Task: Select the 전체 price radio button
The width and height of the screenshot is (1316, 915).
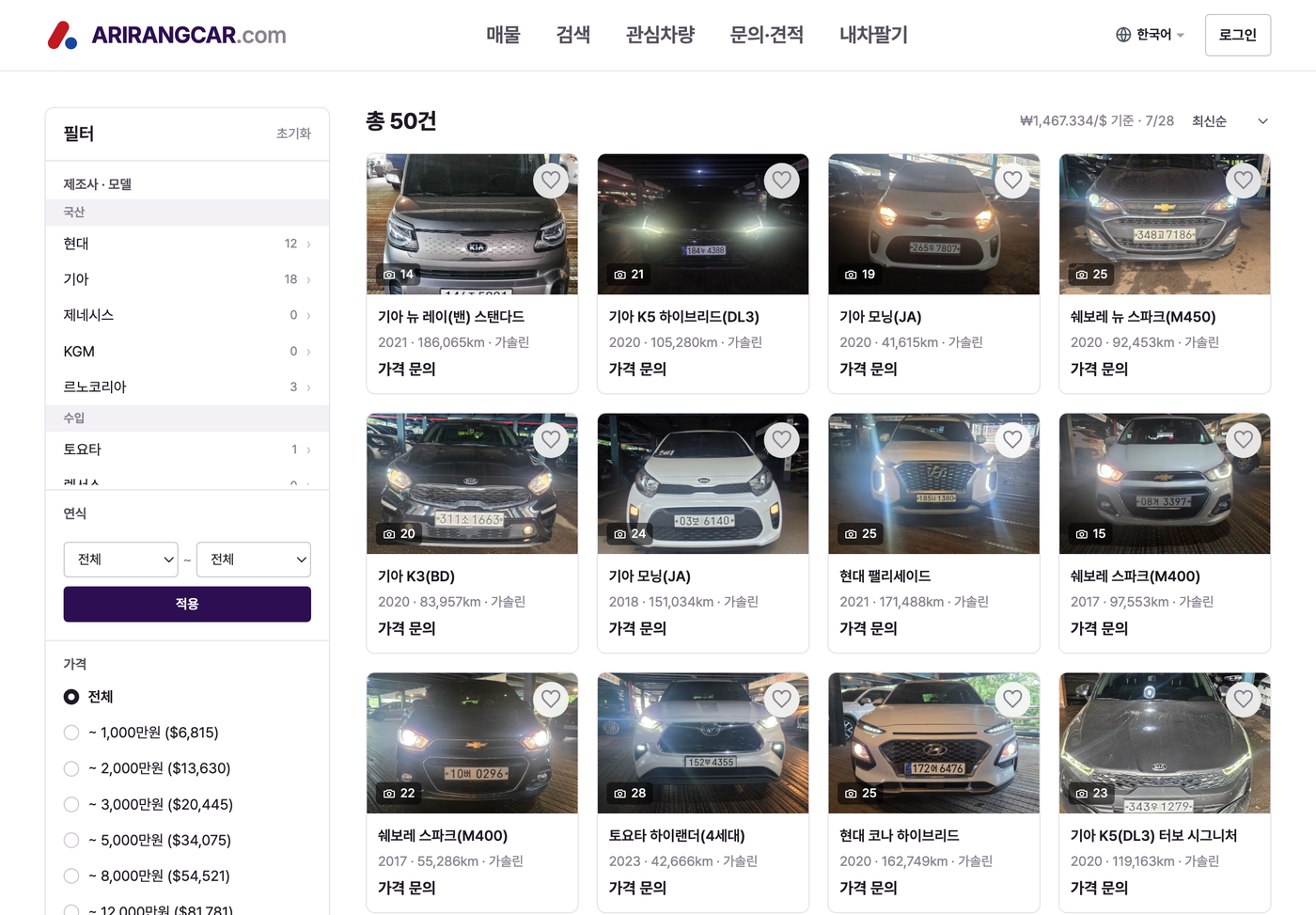Action: [x=71, y=697]
